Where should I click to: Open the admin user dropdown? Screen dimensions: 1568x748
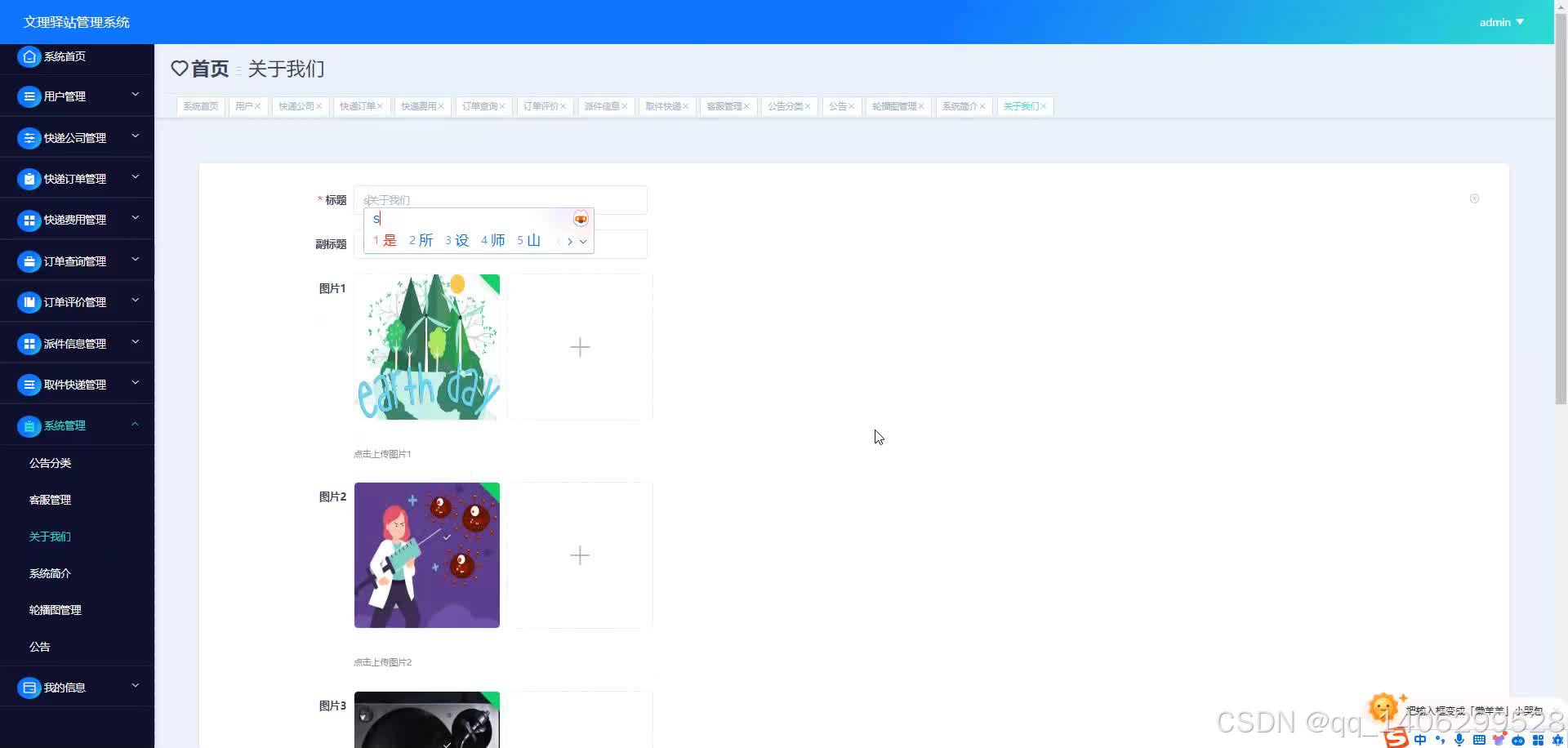coord(1501,22)
